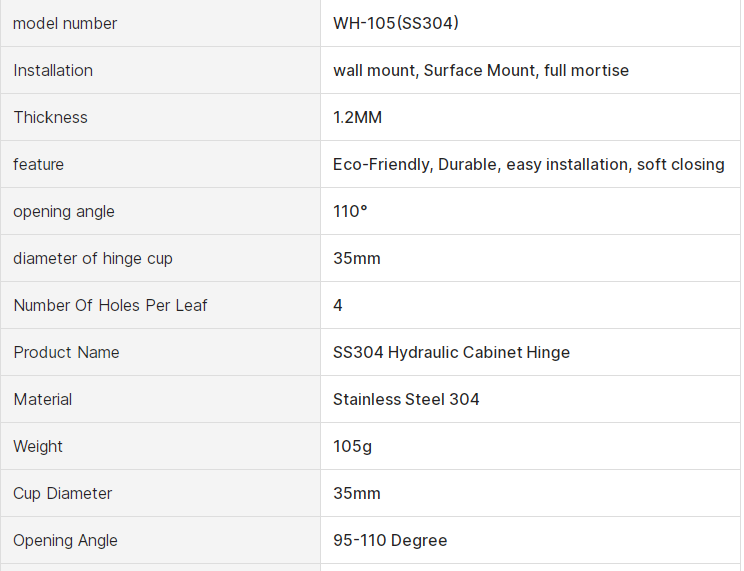Click the 'diameter of hinge cup' label
The height and width of the screenshot is (571, 744).
[93, 258]
